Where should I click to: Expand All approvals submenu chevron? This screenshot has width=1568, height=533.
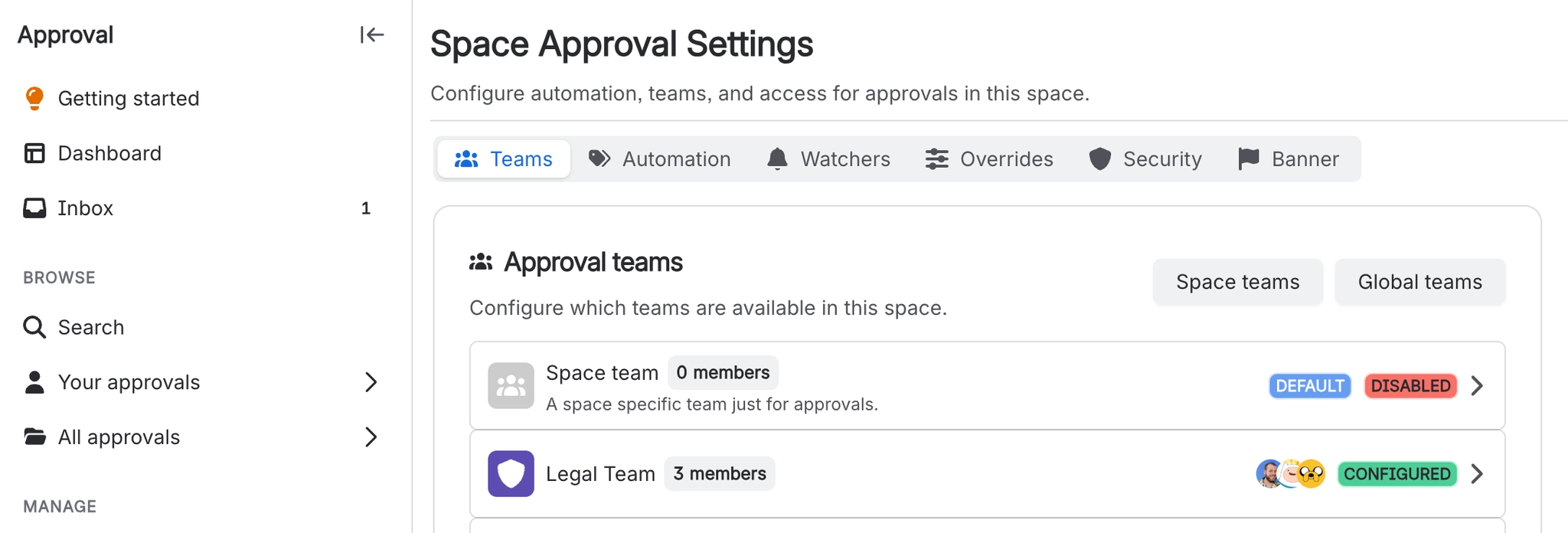371,437
